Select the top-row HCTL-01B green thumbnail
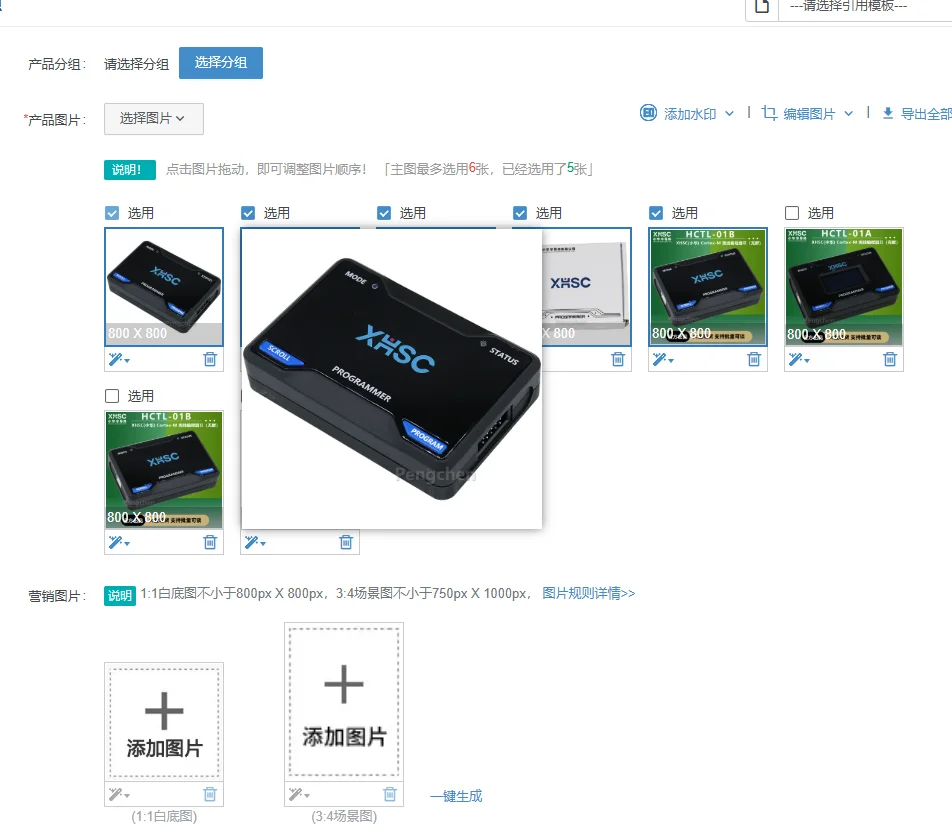 708,287
